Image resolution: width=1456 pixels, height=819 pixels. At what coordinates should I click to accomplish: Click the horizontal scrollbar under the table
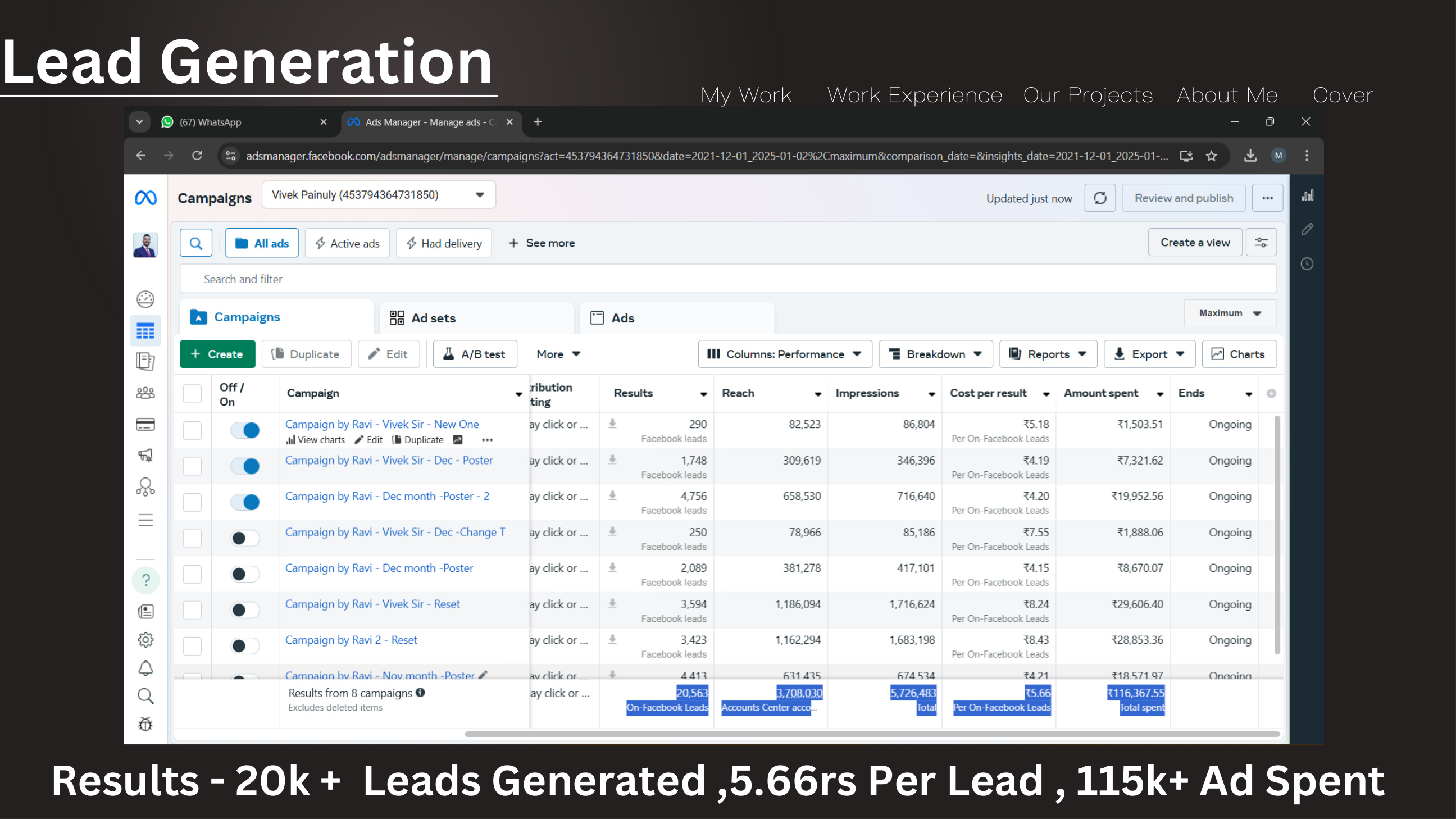click(872, 735)
